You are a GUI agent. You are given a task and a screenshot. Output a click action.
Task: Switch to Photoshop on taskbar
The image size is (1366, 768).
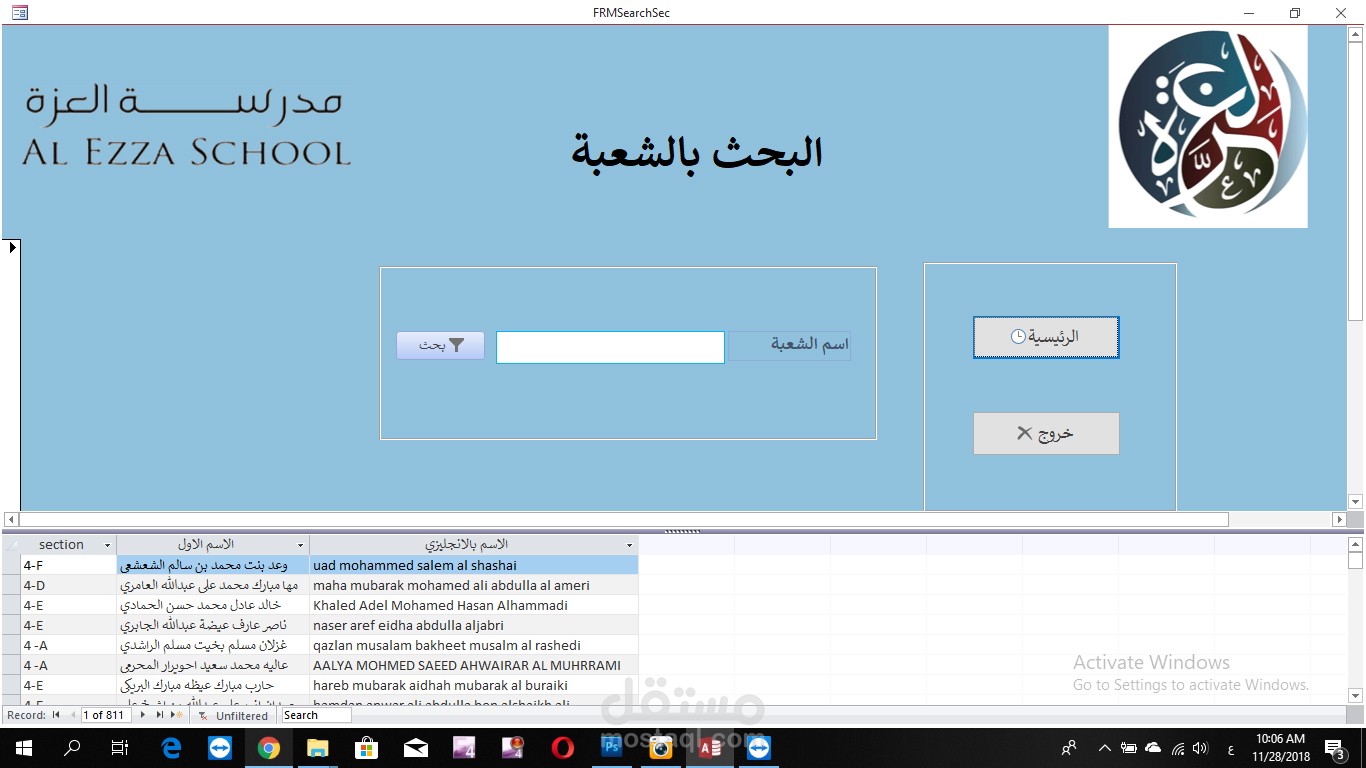[x=611, y=747]
